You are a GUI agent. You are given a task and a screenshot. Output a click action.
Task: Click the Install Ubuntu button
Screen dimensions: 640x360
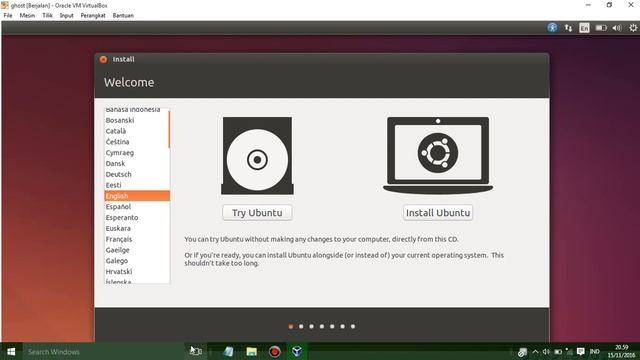click(x=438, y=213)
